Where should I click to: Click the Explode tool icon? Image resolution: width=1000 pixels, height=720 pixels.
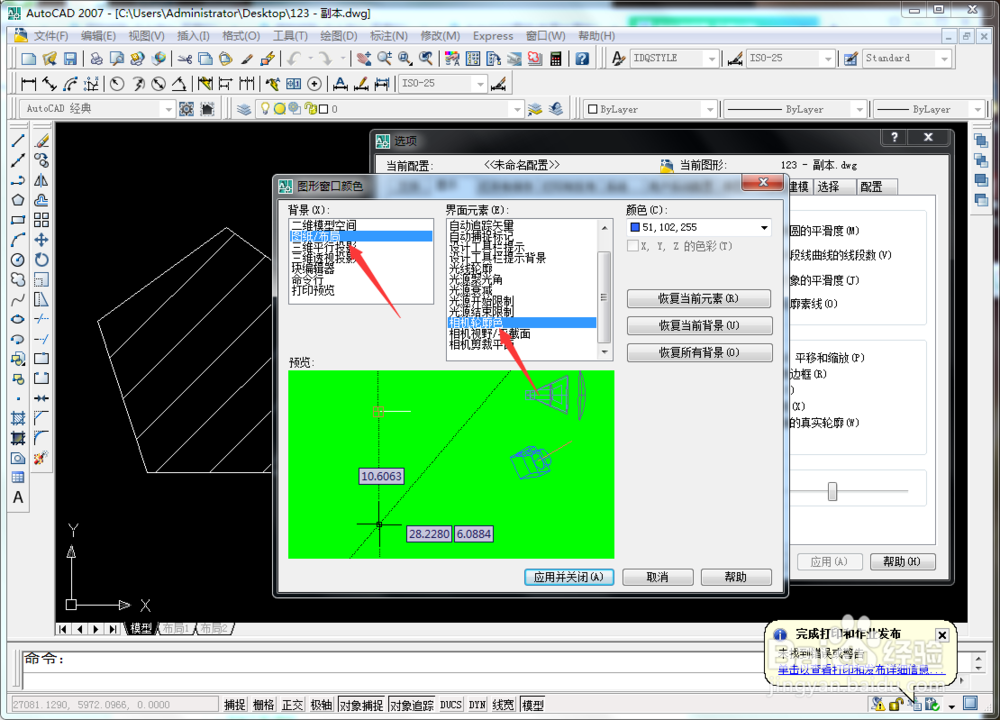(x=41, y=458)
